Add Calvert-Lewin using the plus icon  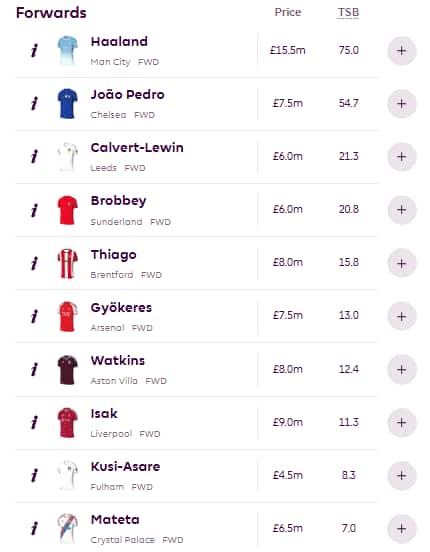tap(402, 157)
